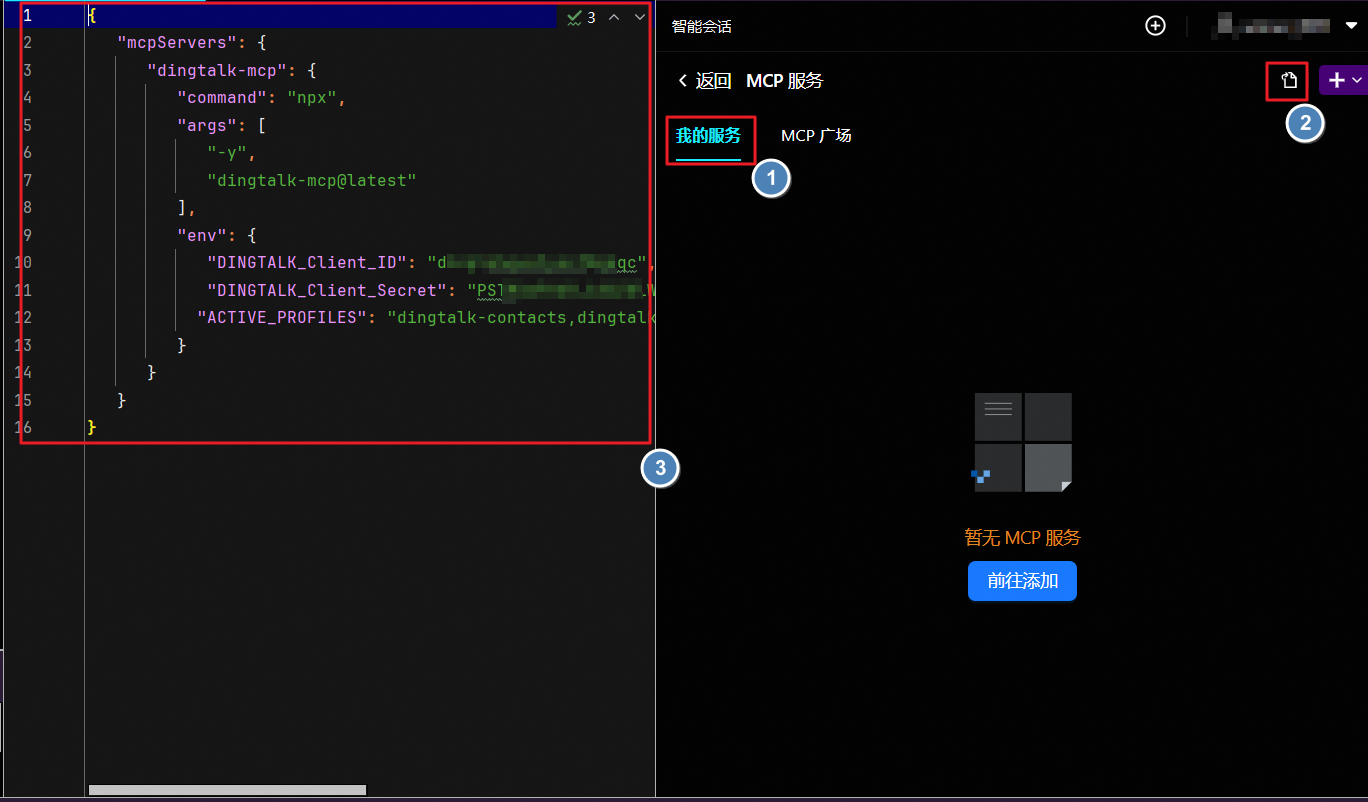Click the "dingtalk-mcp@latest" string
Image resolution: width=1368 pixels, height=802 pixels.
311,180
